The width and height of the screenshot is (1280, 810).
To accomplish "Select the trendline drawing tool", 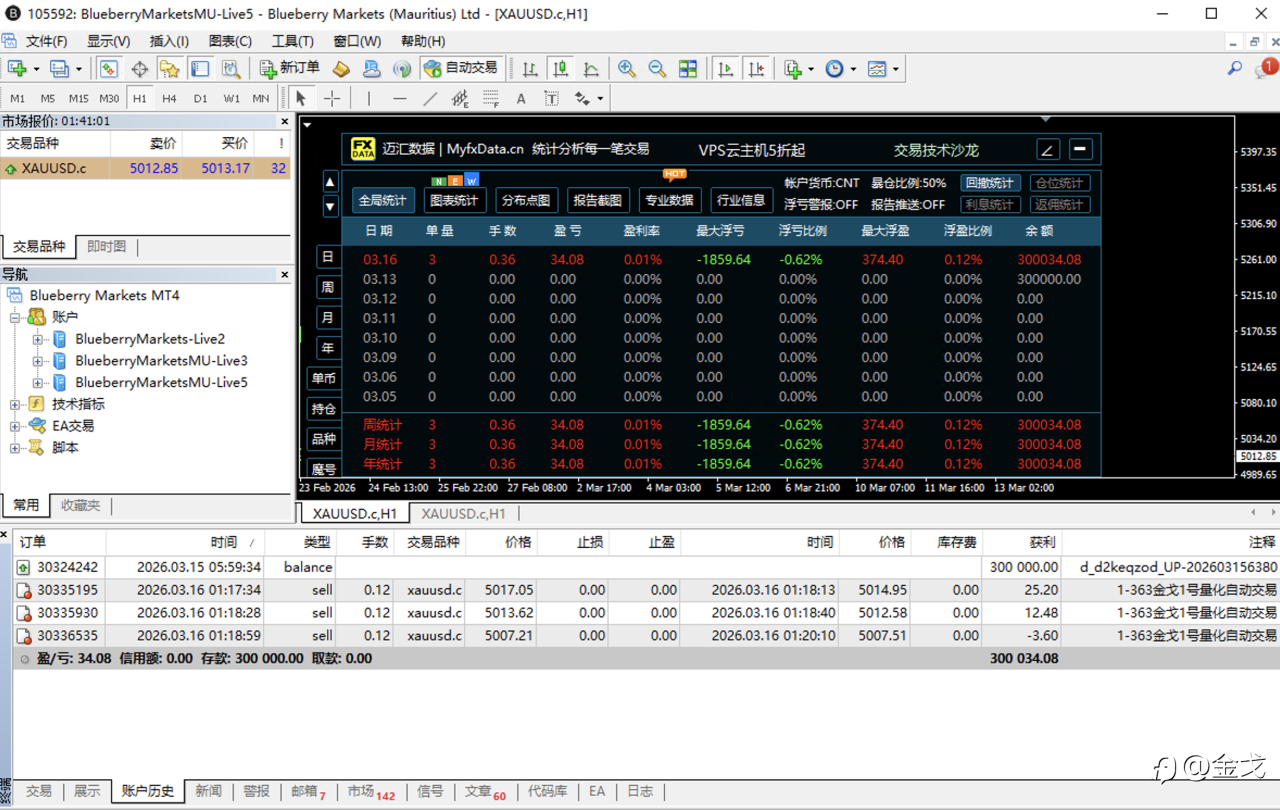I will click(x=430, y=98).
